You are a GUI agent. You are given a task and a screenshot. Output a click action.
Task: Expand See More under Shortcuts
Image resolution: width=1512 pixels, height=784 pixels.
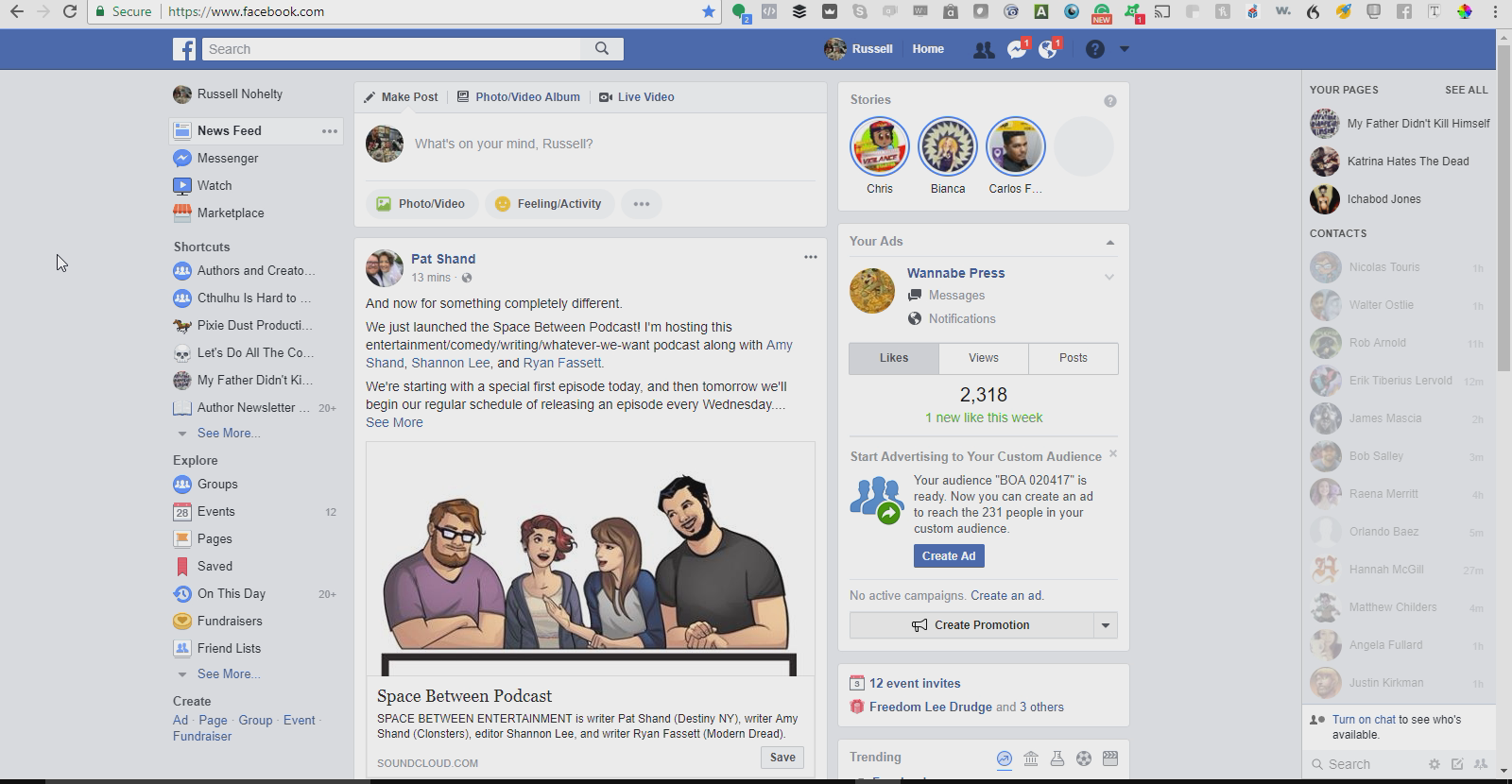(x=228, y=434)
